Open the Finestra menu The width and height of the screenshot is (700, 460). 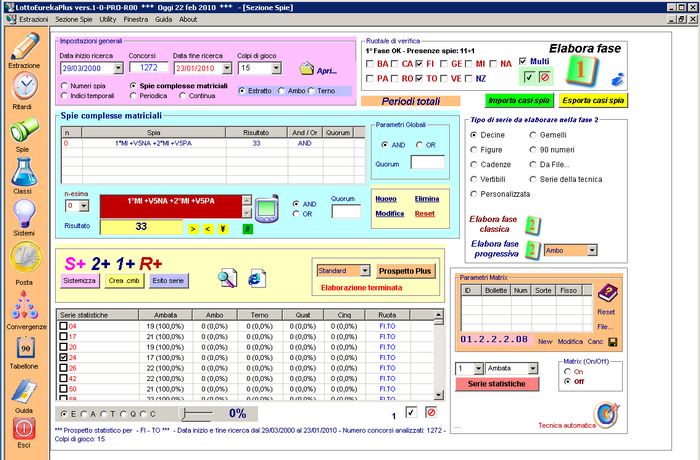(136, 20)
